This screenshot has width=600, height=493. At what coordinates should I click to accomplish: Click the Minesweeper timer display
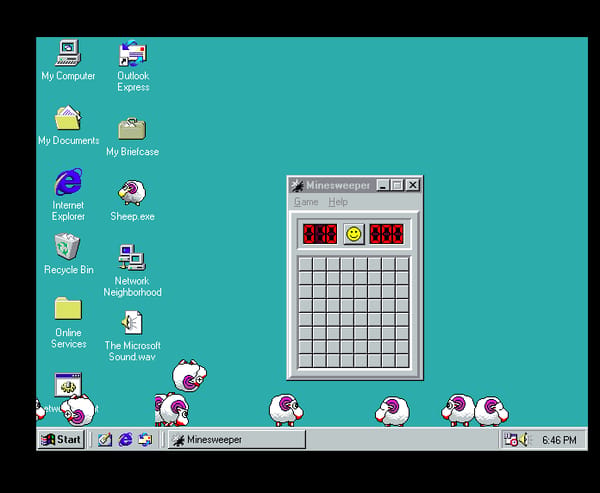click(386, 234)
